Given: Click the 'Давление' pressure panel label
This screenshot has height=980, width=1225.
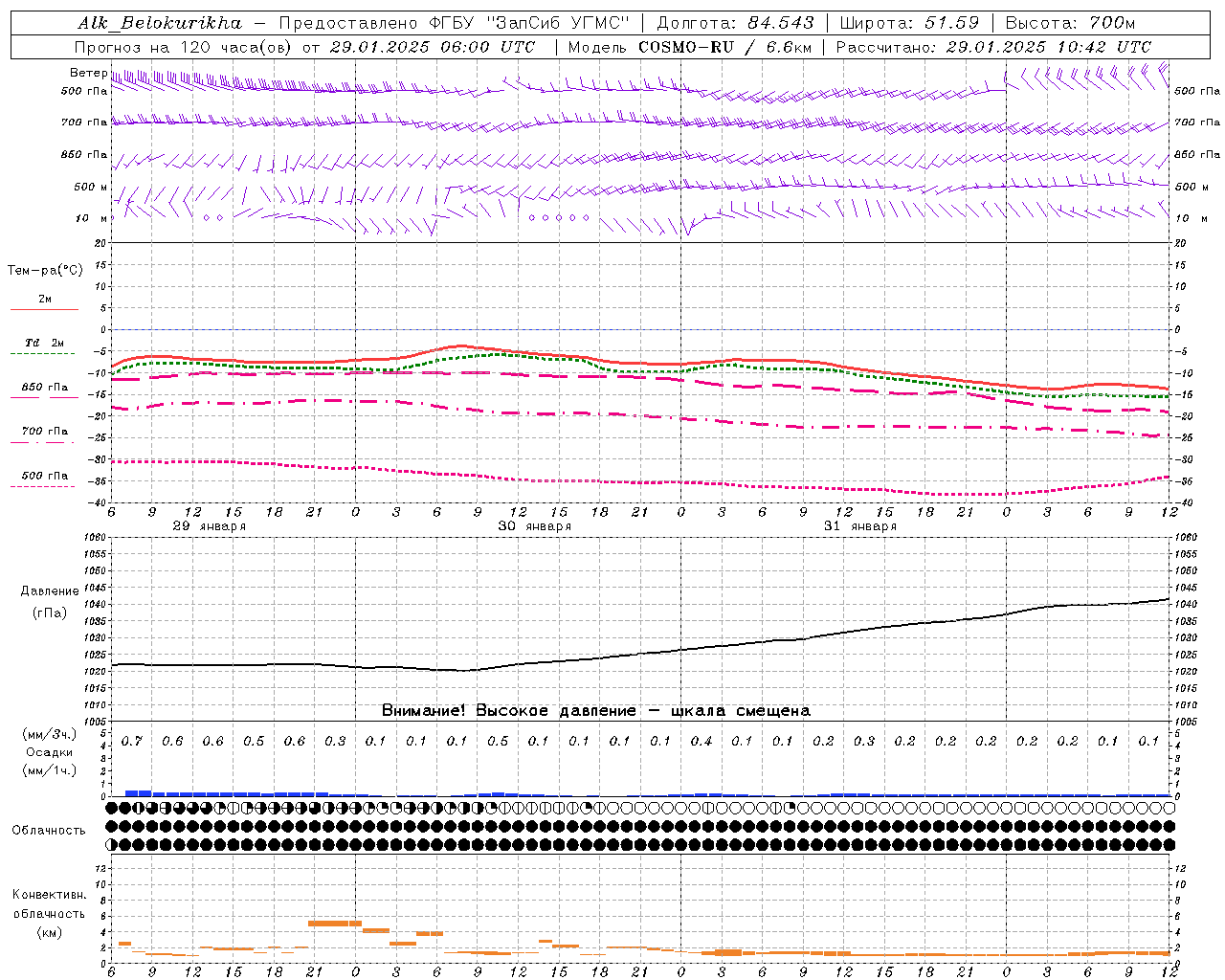Looking at the screenshot, I should coord(50,591).
